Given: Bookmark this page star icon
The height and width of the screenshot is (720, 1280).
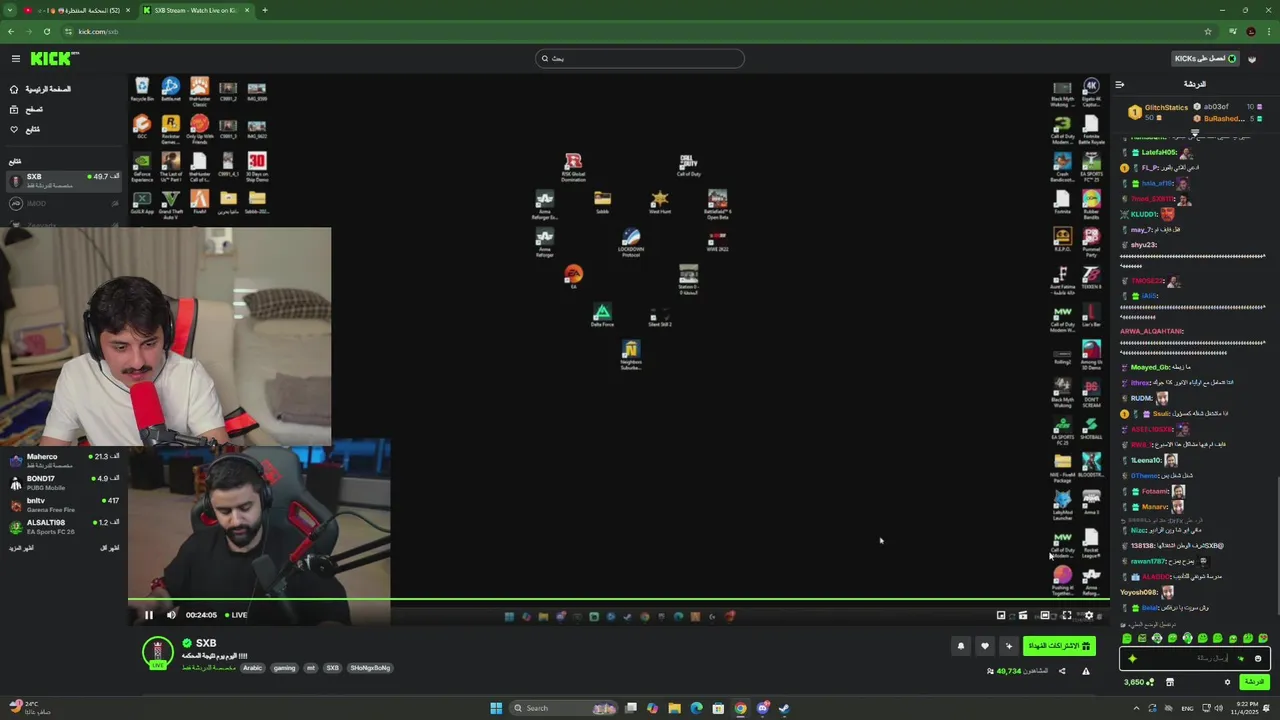Looking at the screenshot, I should click(1208, 31).
